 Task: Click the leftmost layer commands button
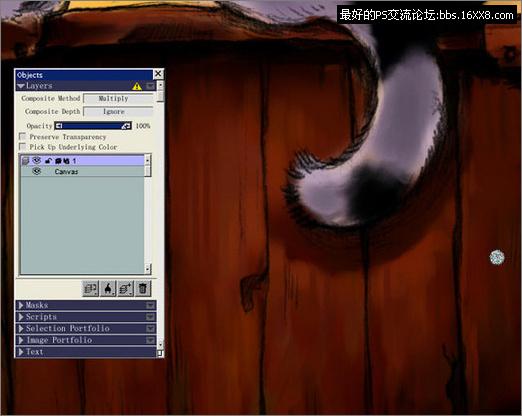pos(91,288)
